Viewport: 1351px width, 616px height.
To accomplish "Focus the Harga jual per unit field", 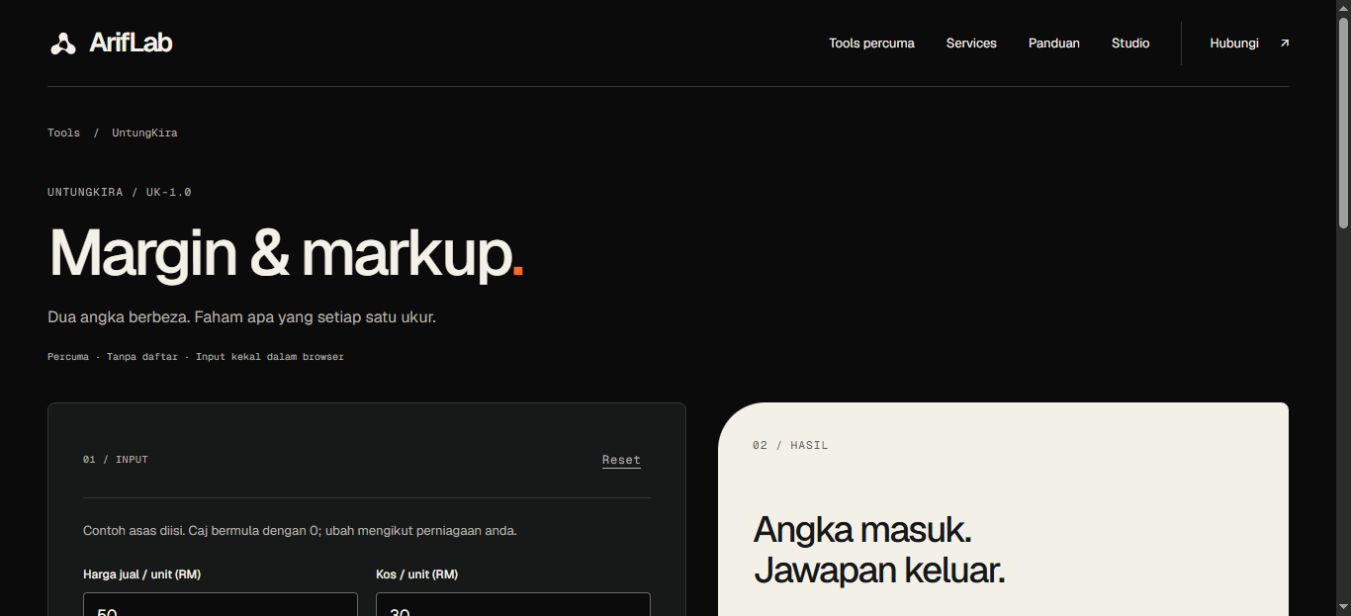I will click(x=220, y=604).
